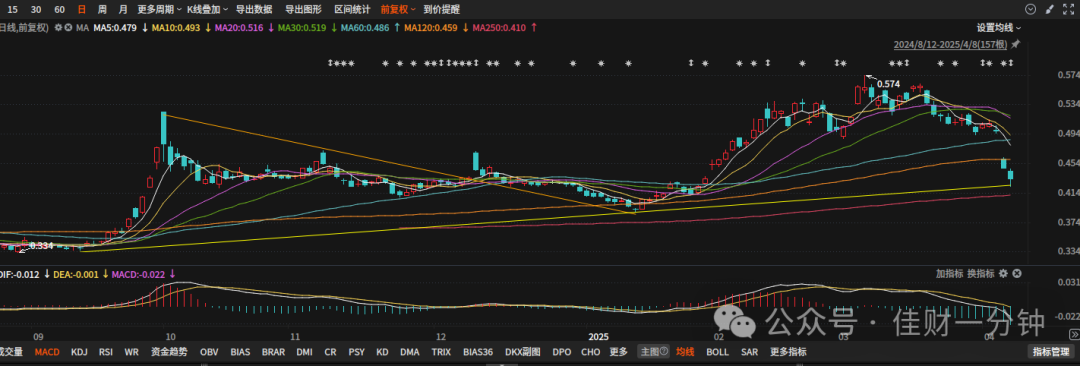Select the DKX副图 indicator tab

pos(523,352)
